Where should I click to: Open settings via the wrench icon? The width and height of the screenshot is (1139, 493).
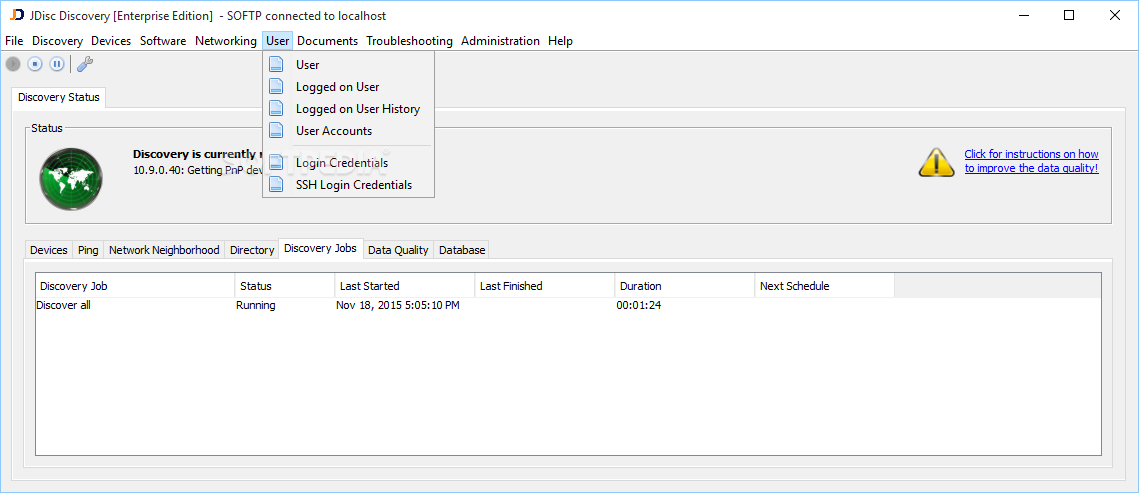pyautogui.click(x=85, y=64)
